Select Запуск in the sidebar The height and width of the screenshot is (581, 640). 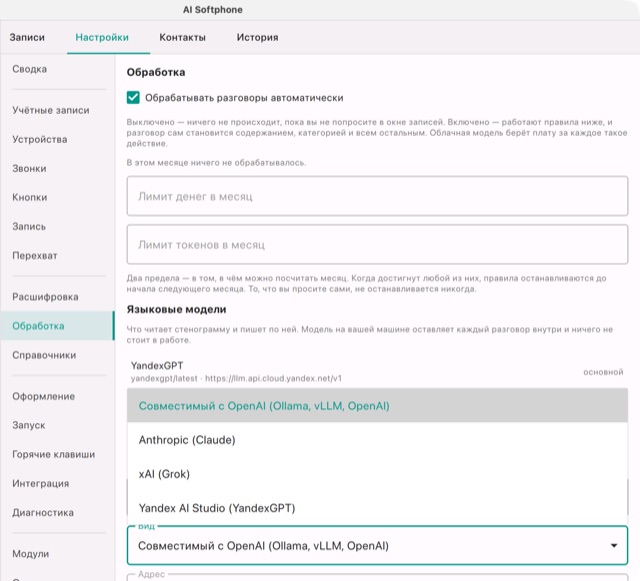[29, 425]
